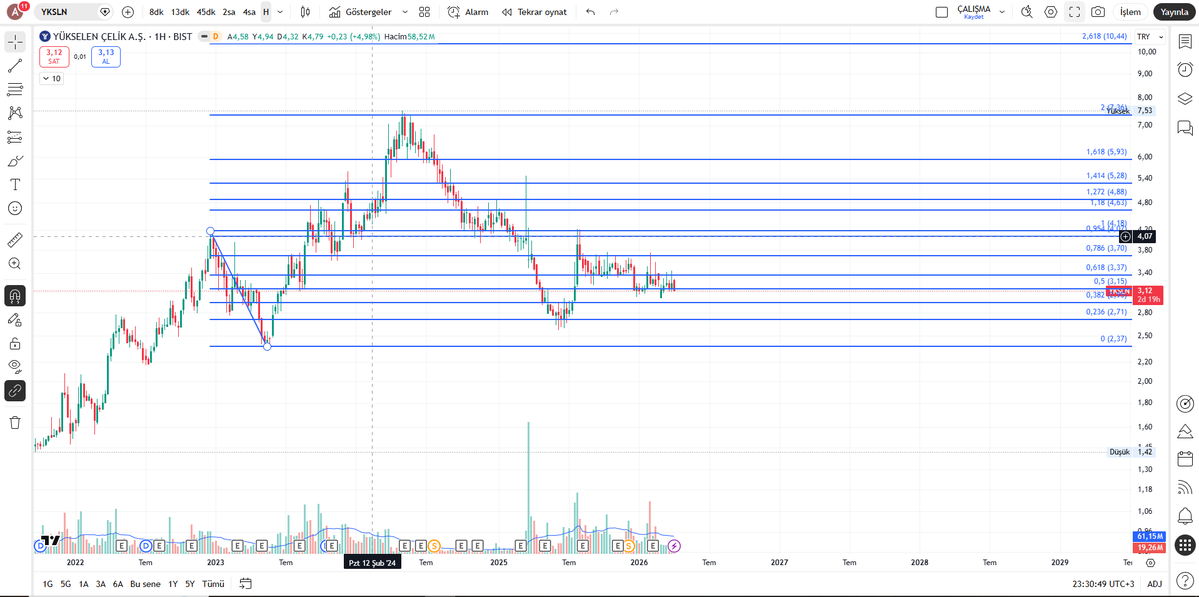Click the Yayınla publish button
Screen dimensions: 1199x597
(1175, 12)
